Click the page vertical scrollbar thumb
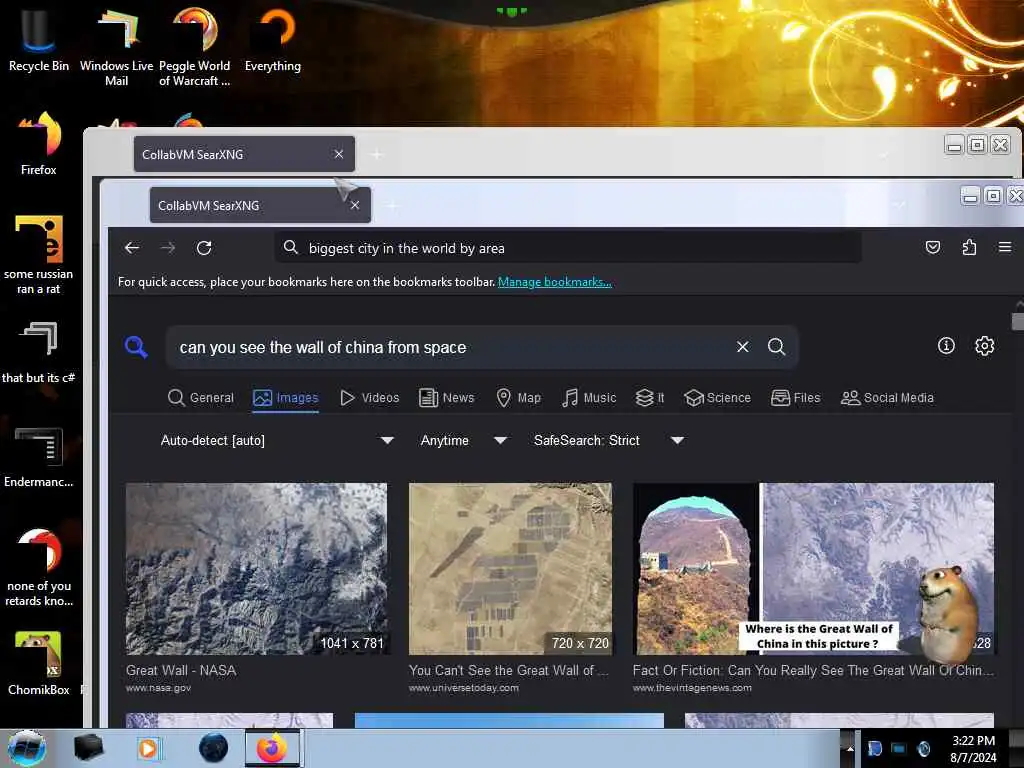The image size is (1024, 768). point(1017,321)
